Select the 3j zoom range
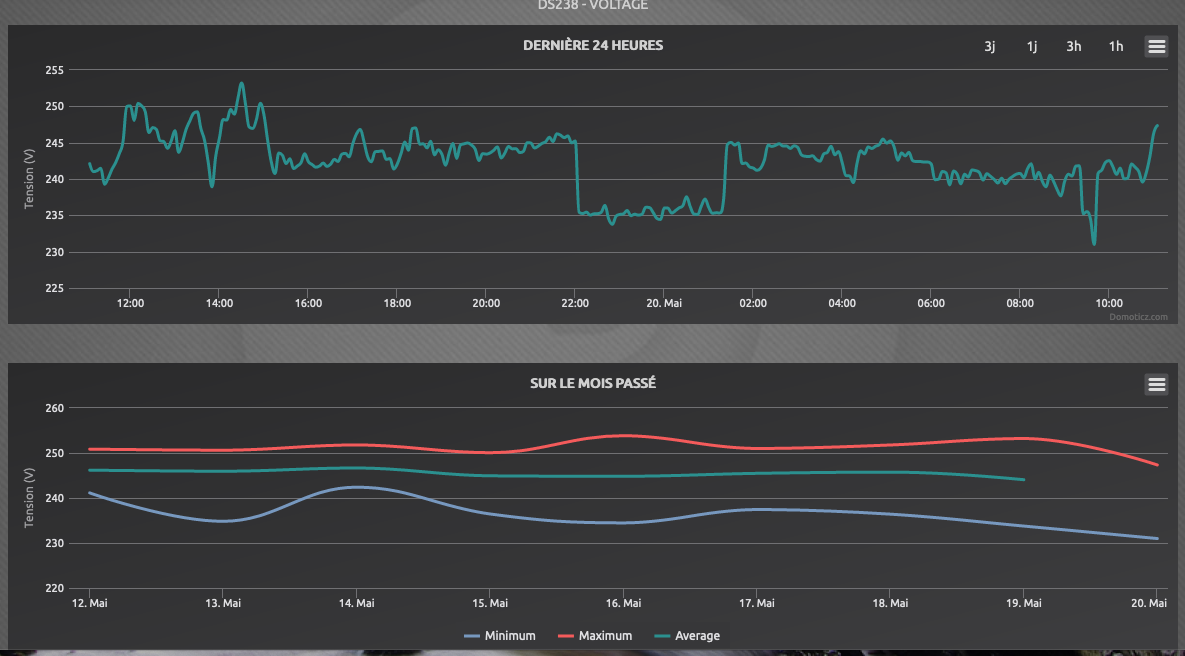Image resolution: width=1185 pixels, height=656 pixels. coord(990,46)
